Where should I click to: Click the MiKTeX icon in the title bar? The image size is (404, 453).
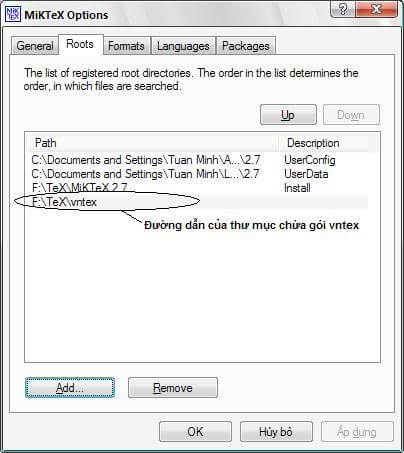(x=13, y=14)
